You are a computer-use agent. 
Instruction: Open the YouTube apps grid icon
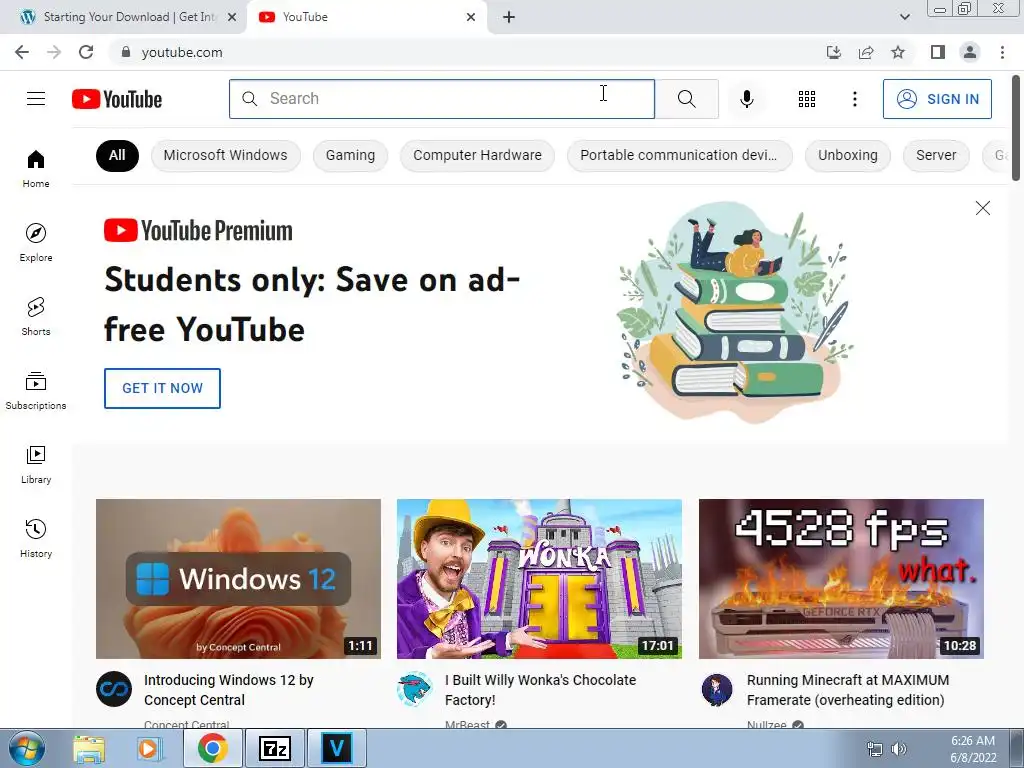tap(807, 99)
